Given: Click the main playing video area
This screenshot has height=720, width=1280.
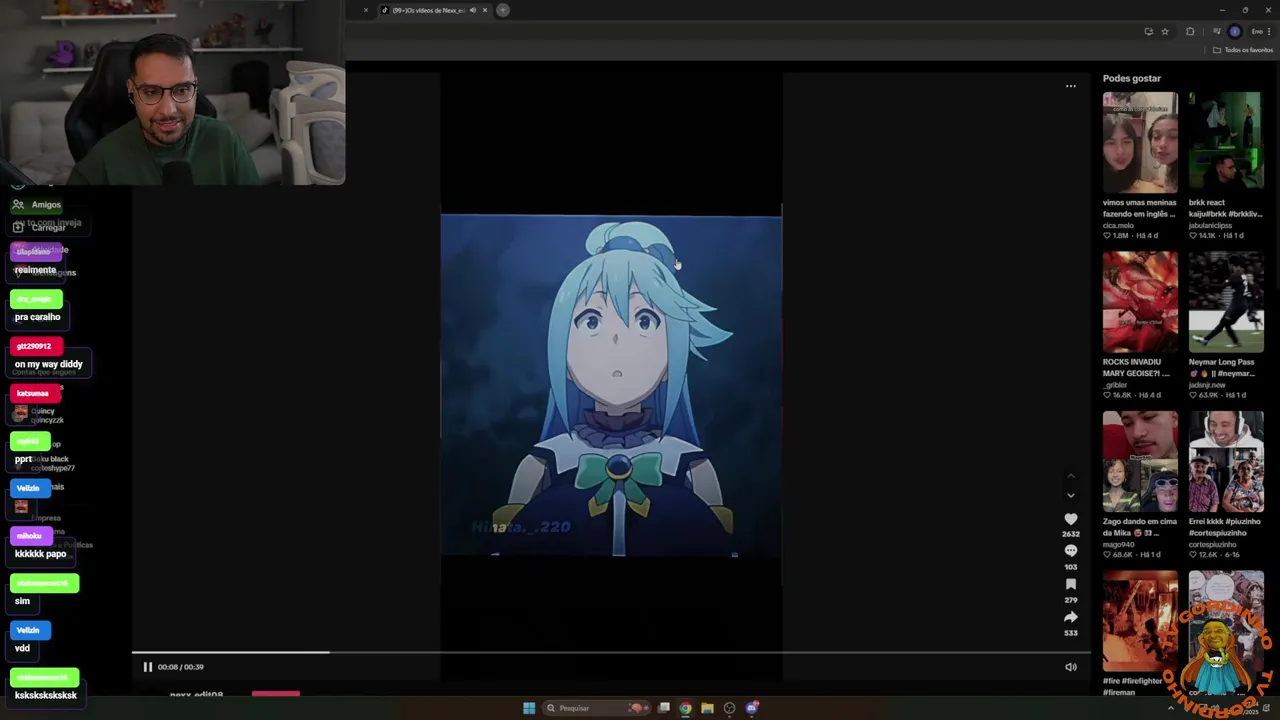Looking at the screenshot, I should (611, 385).
